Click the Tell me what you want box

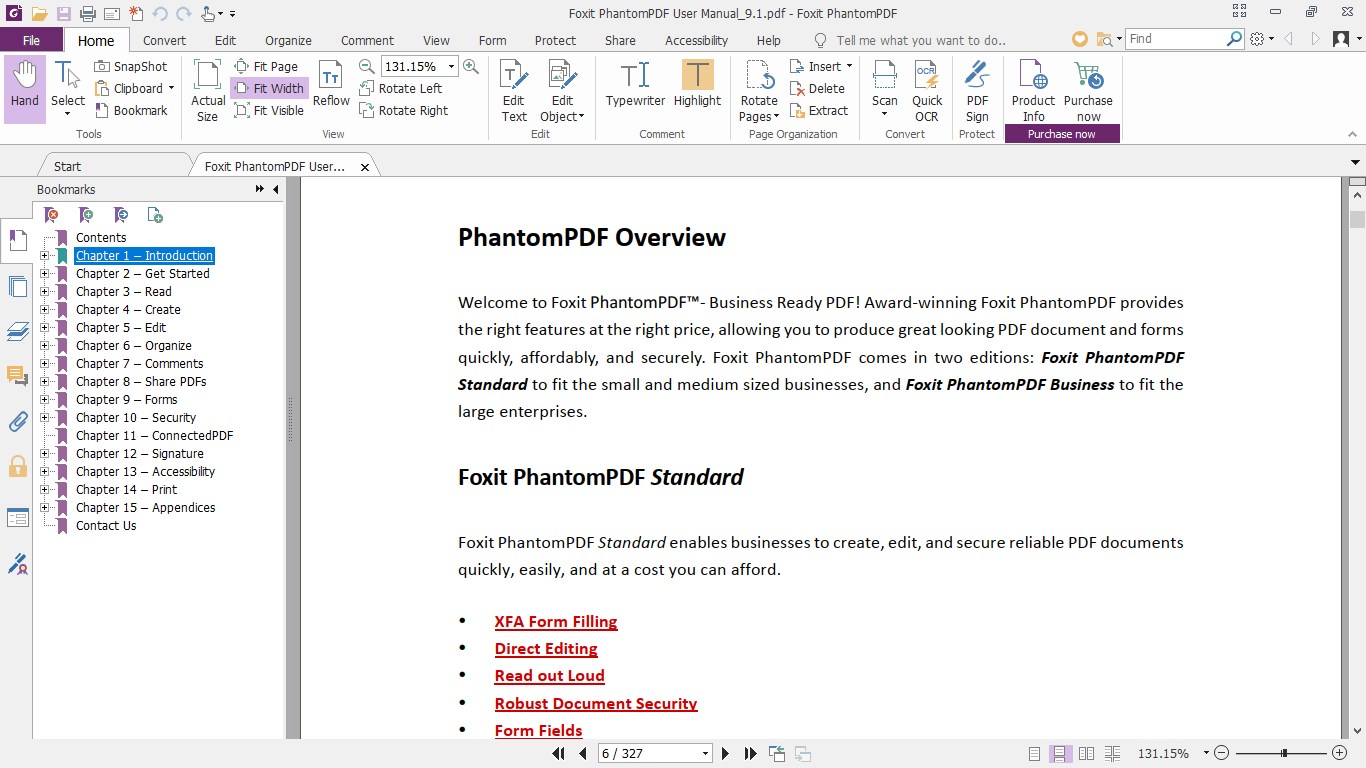coord(920,40)
